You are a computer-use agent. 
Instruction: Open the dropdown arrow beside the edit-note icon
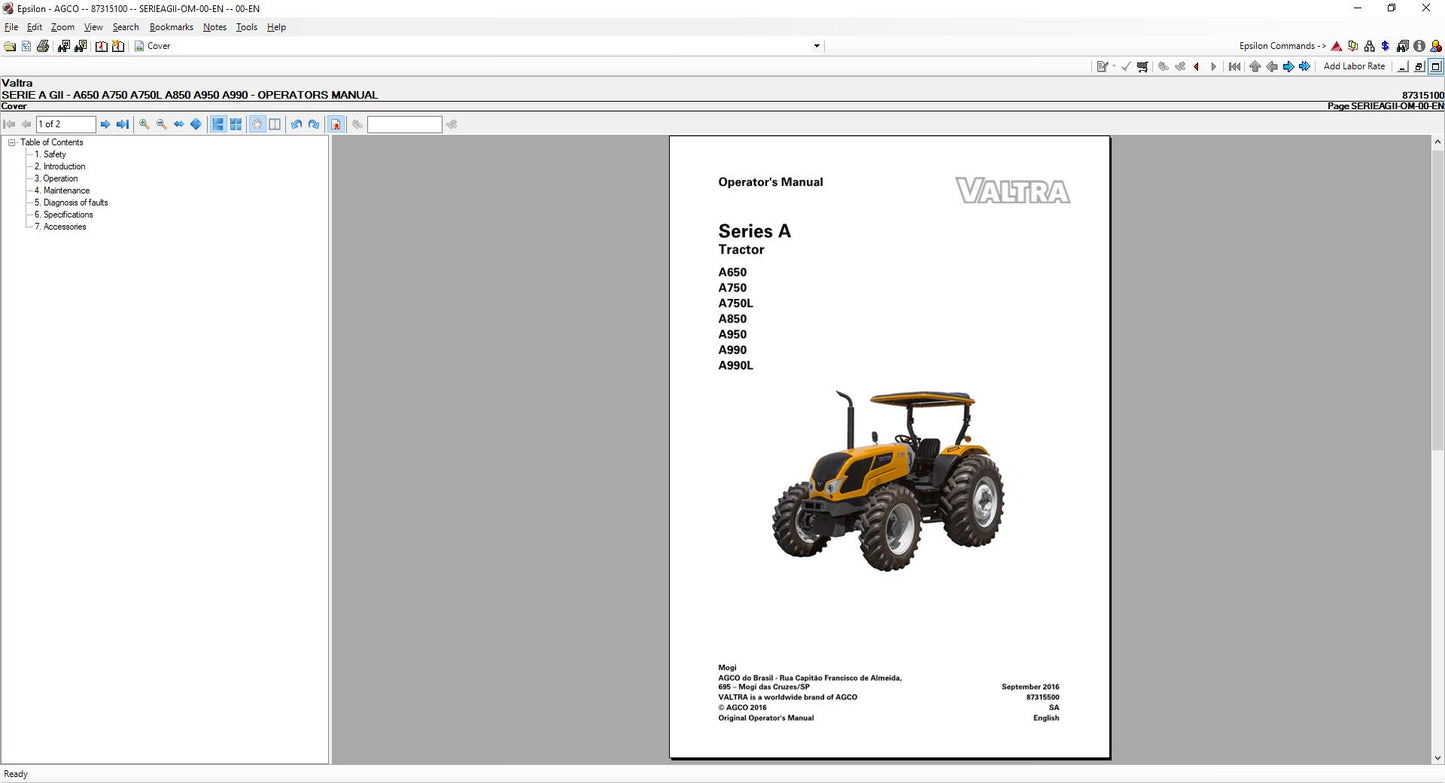[x=1113, y=66]
